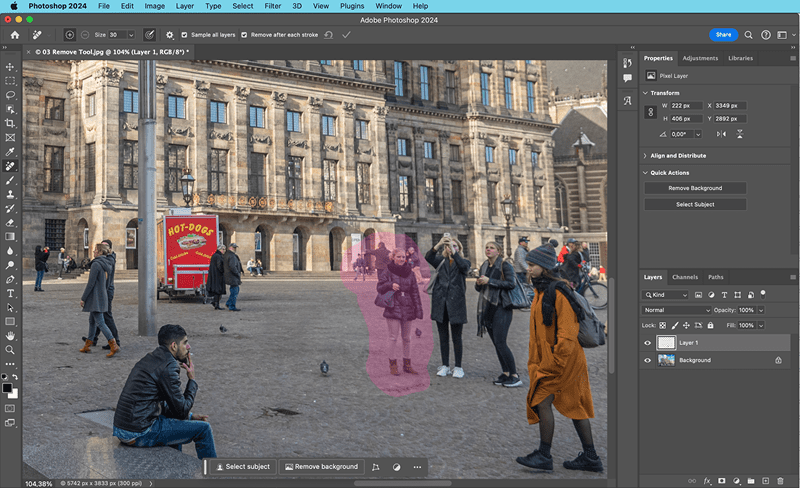Select the Dodge tool
Screen dimensions: 800x488
[x=10, y=265]
